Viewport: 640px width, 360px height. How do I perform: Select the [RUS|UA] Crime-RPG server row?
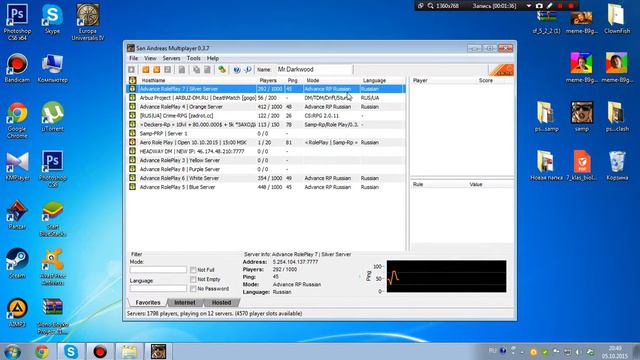pos(266,116)
